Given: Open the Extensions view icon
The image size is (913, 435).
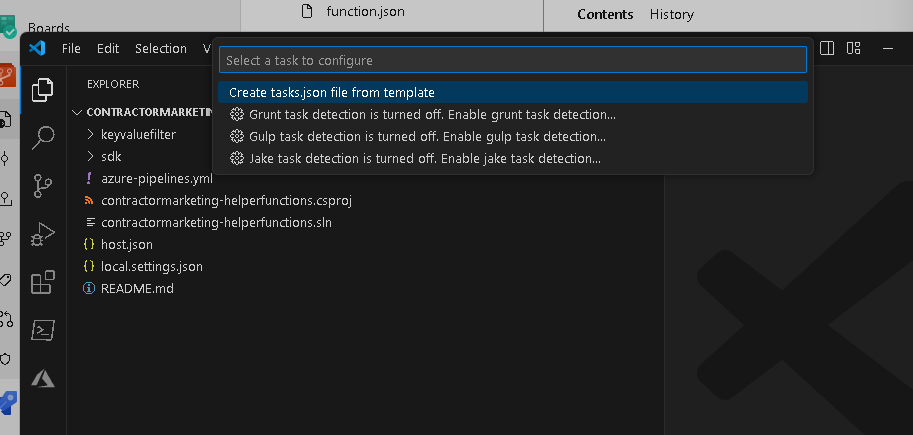Looking at the screenshot, I should coord(43,282).
